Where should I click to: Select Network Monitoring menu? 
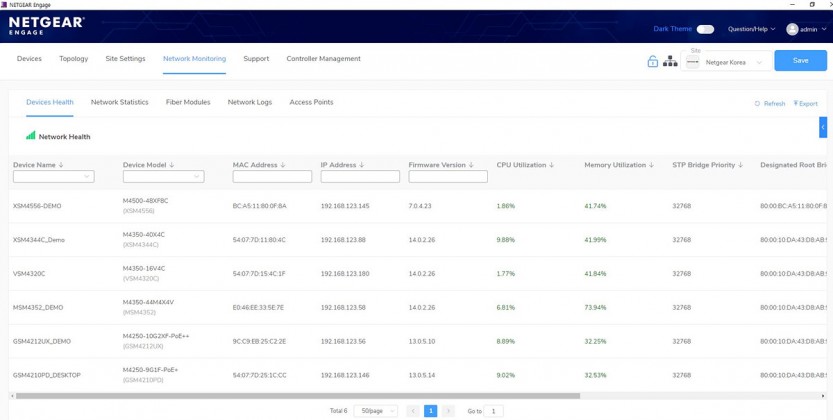pos(194,59)
